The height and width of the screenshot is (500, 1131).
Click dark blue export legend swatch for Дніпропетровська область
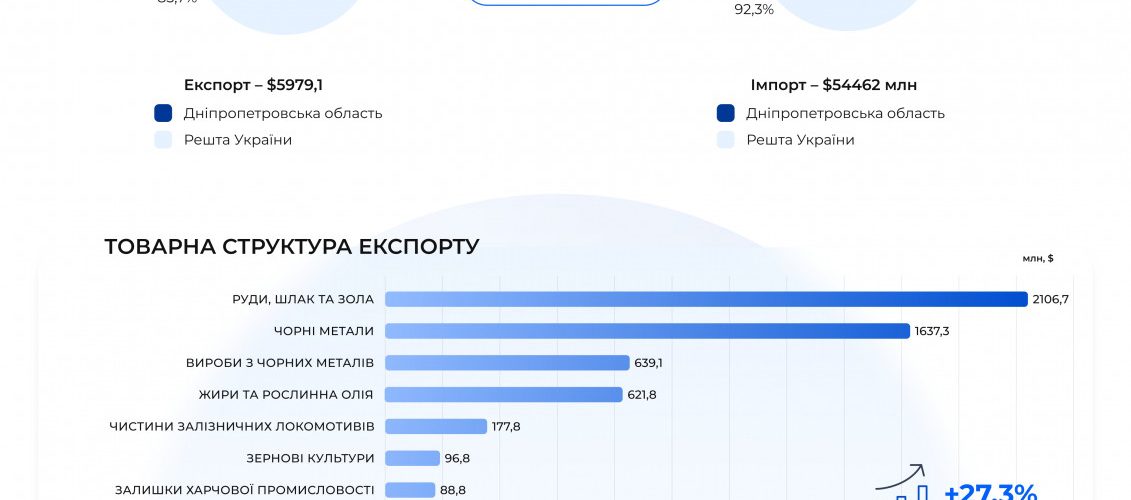(x=163, y=113)
